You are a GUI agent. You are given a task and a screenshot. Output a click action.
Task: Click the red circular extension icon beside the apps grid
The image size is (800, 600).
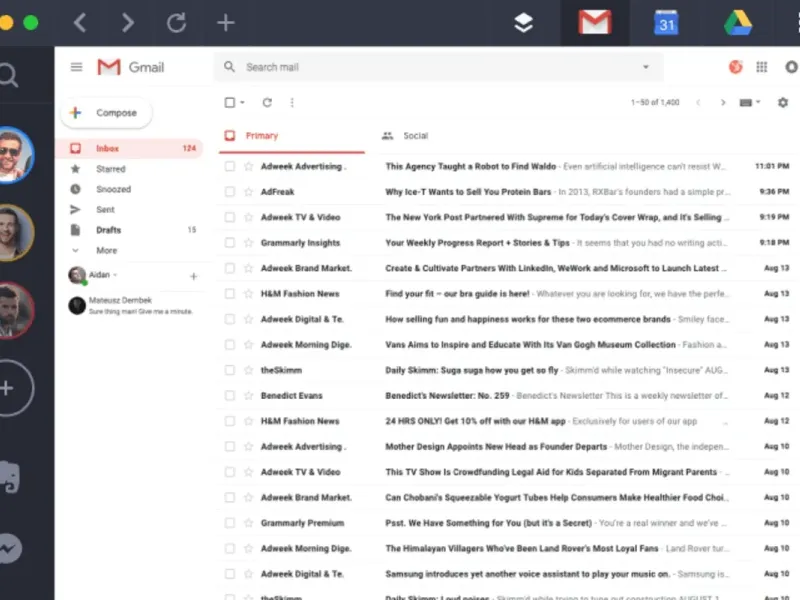click(x=735, y=67)
